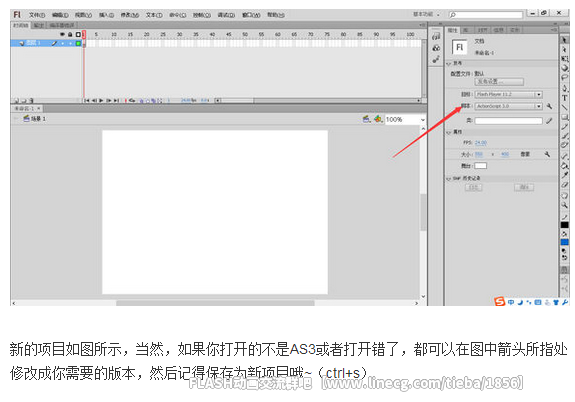Select the Paint Bucket tool
This screenshot has width=575, height=402.
564,166
